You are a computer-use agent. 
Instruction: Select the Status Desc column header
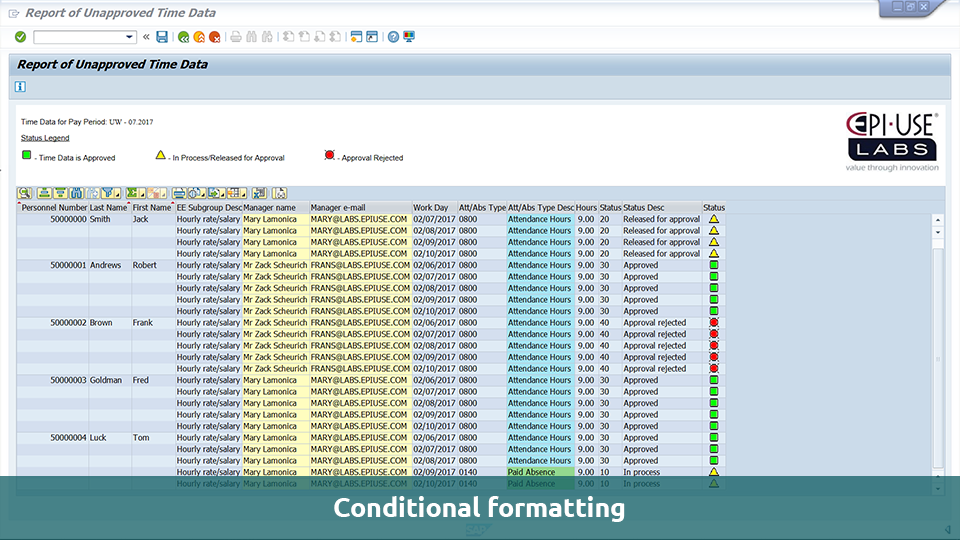point(660,207)
